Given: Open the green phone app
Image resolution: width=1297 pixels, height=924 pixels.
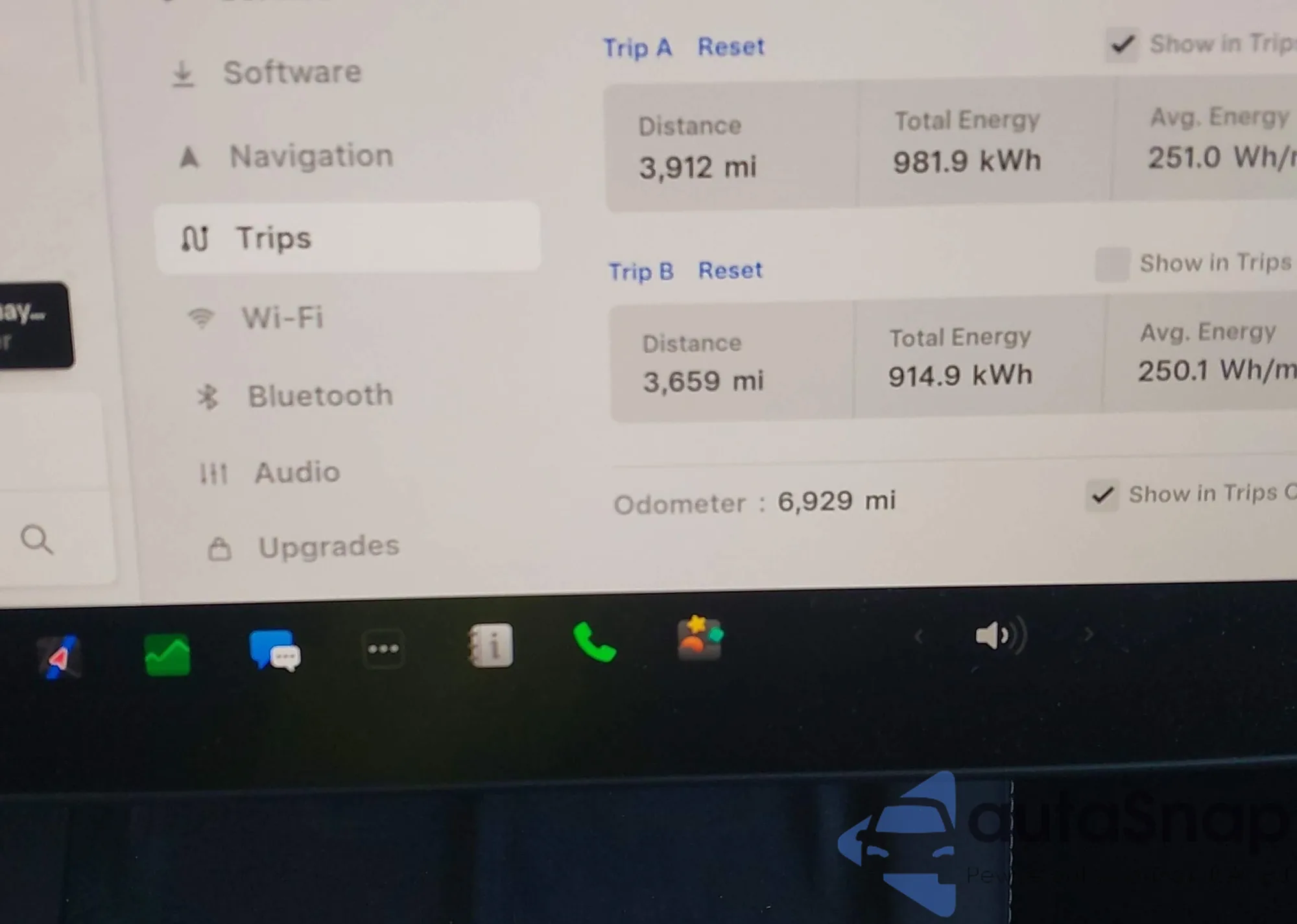Looking at the screenshot, I should [x=594, y=643].
